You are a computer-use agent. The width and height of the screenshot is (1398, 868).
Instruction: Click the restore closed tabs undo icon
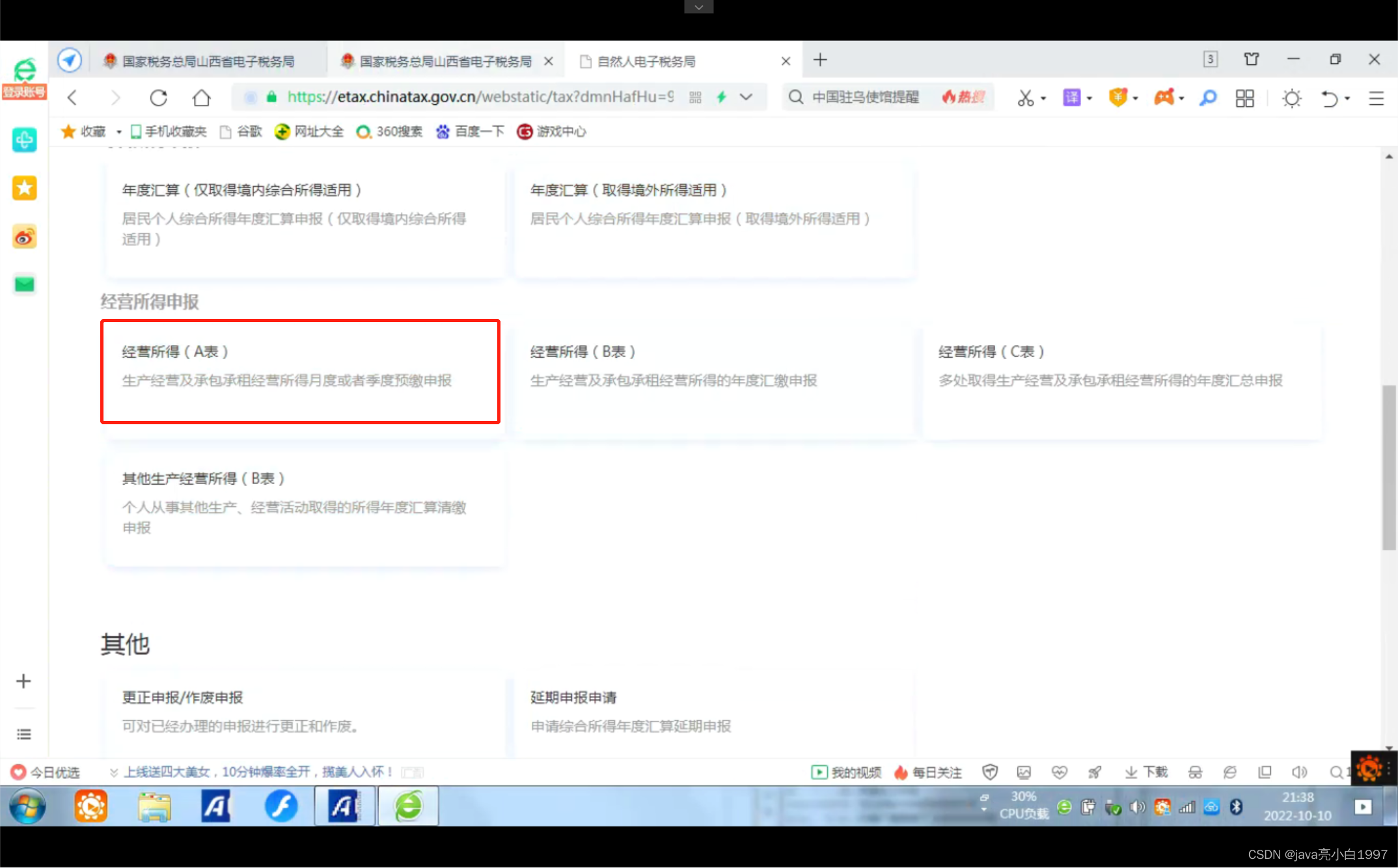point(1330,98)
